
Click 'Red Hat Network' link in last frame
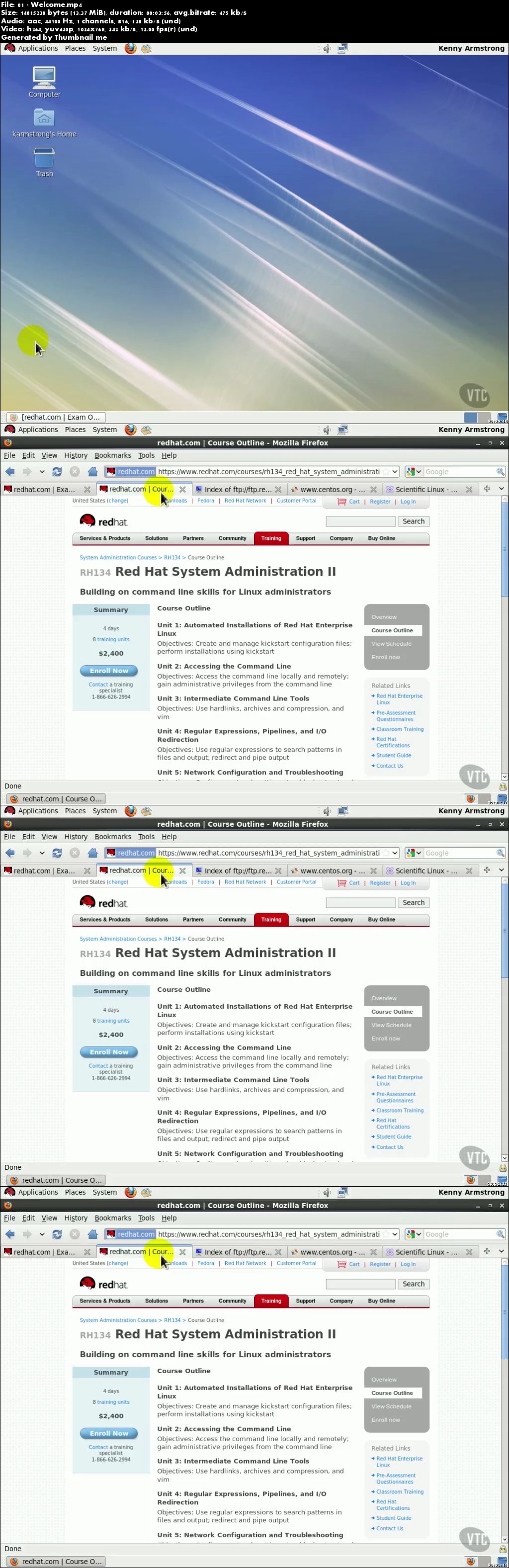pos(246,1263)
